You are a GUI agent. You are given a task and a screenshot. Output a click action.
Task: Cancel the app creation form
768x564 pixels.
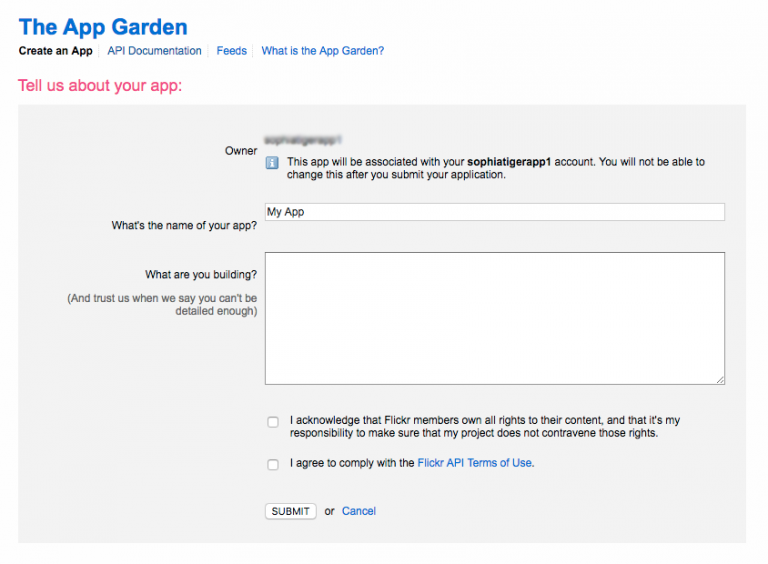pyautogui.click(x=359, y=511)
